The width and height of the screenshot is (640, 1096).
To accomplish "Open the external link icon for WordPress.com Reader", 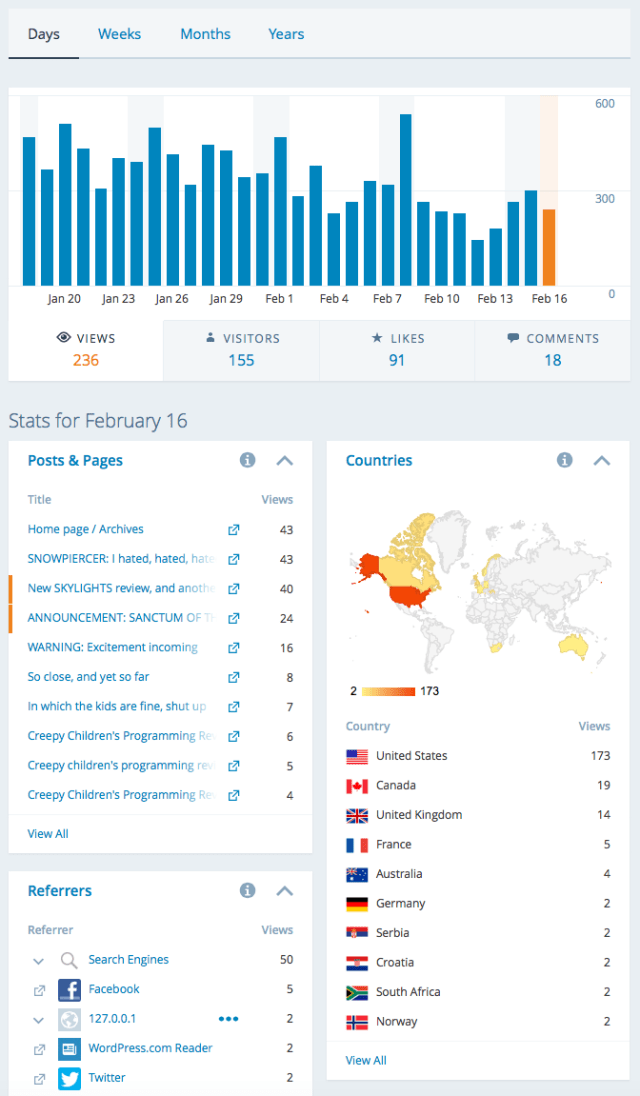I will [39, 1049].
